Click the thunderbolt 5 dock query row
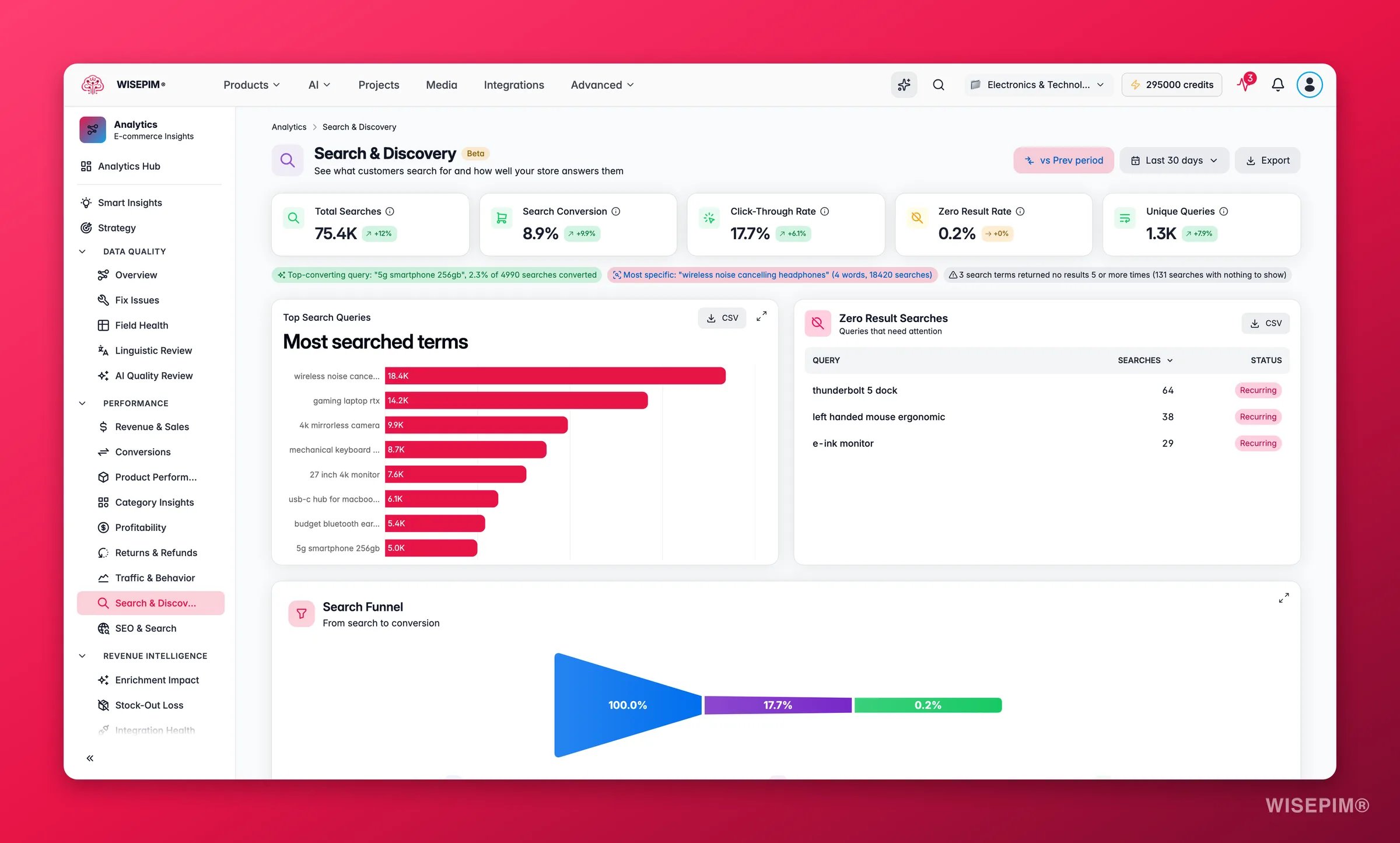 (1046, 390)
